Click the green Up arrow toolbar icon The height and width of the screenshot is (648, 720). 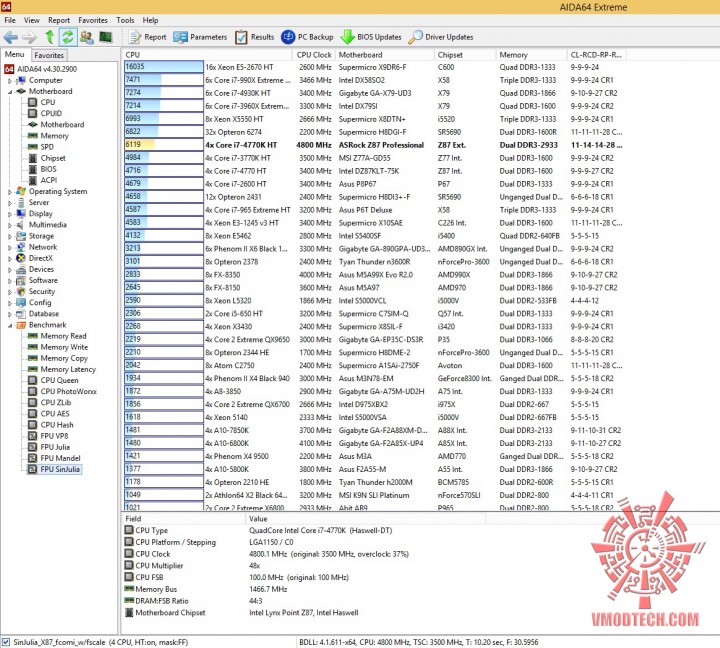pyautogui.click(x=50, y=37)
